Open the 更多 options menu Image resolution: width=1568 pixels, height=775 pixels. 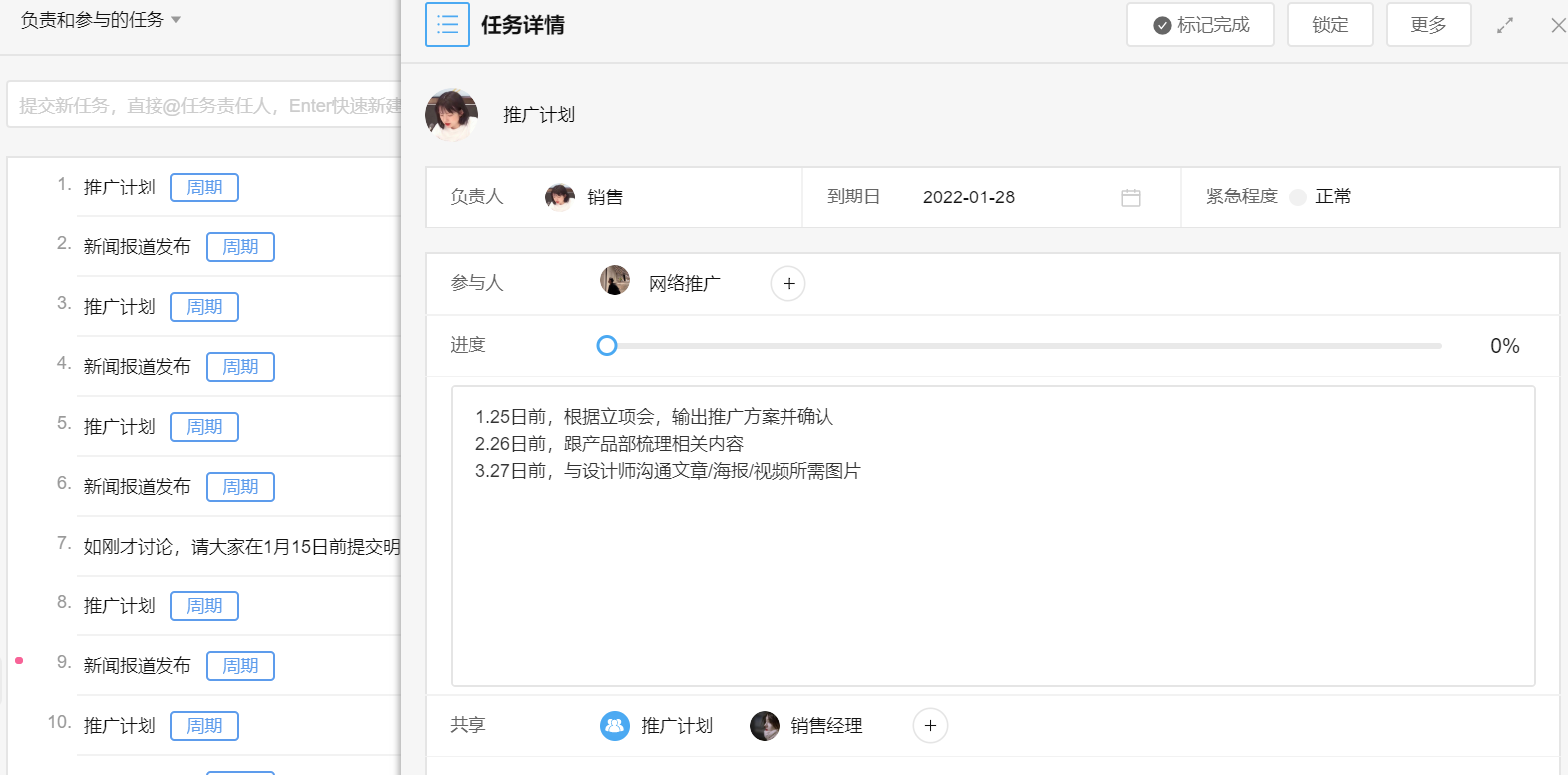click(x=1427, y=25)
